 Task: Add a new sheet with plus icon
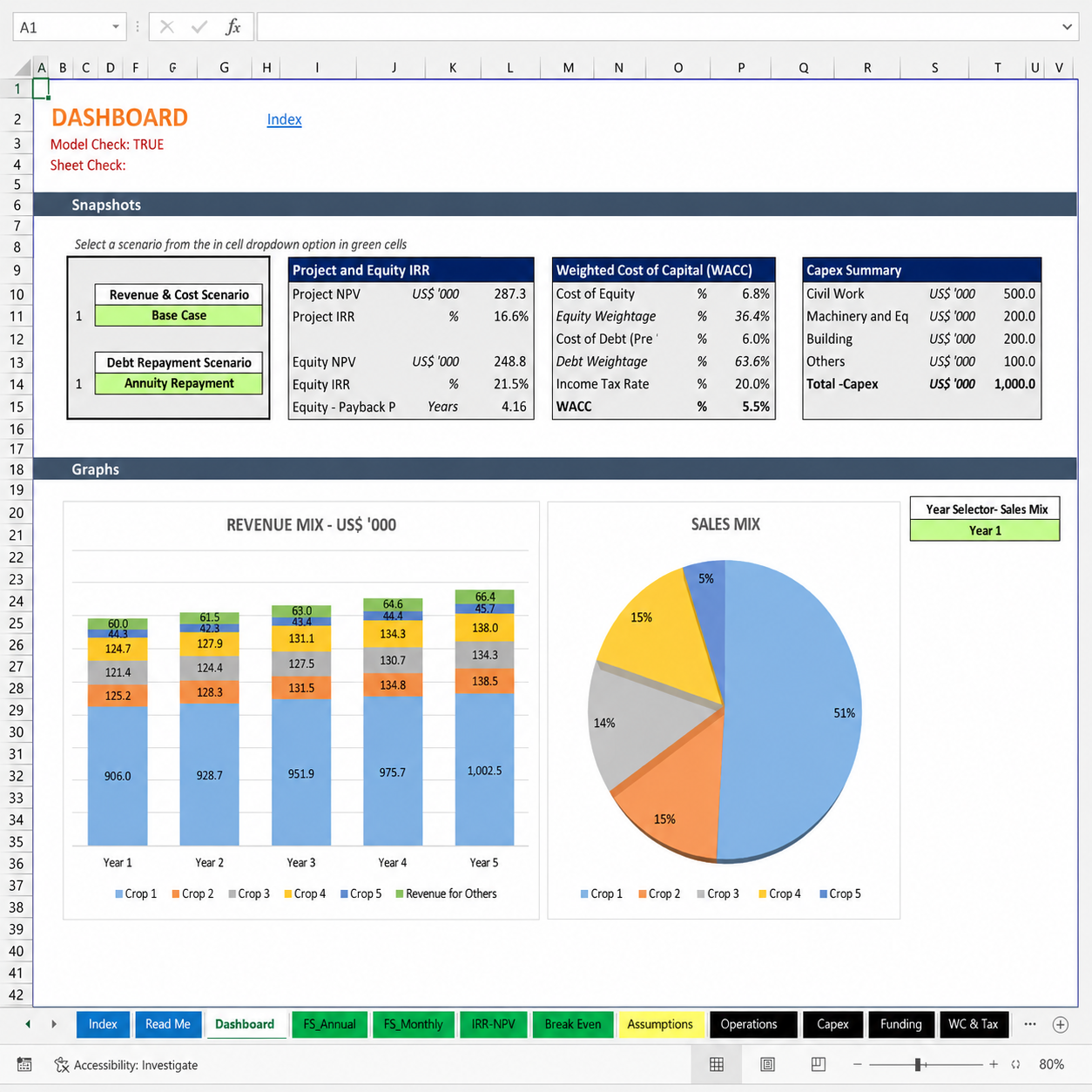point(1061,1024)
